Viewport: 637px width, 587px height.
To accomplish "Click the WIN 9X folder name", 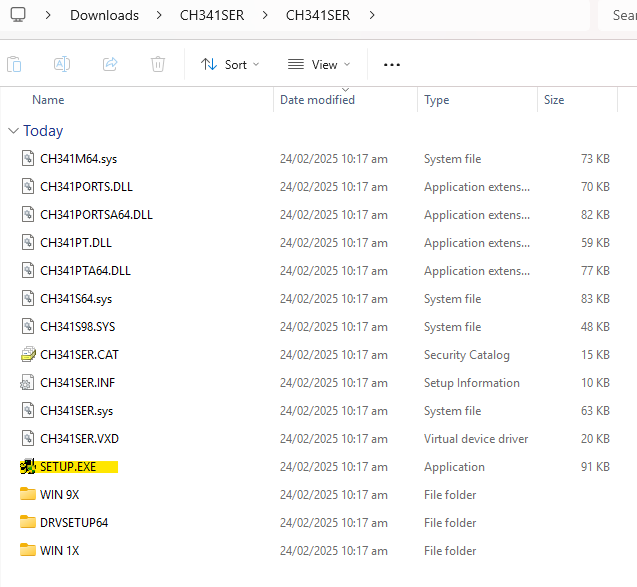I will (59, 495).
